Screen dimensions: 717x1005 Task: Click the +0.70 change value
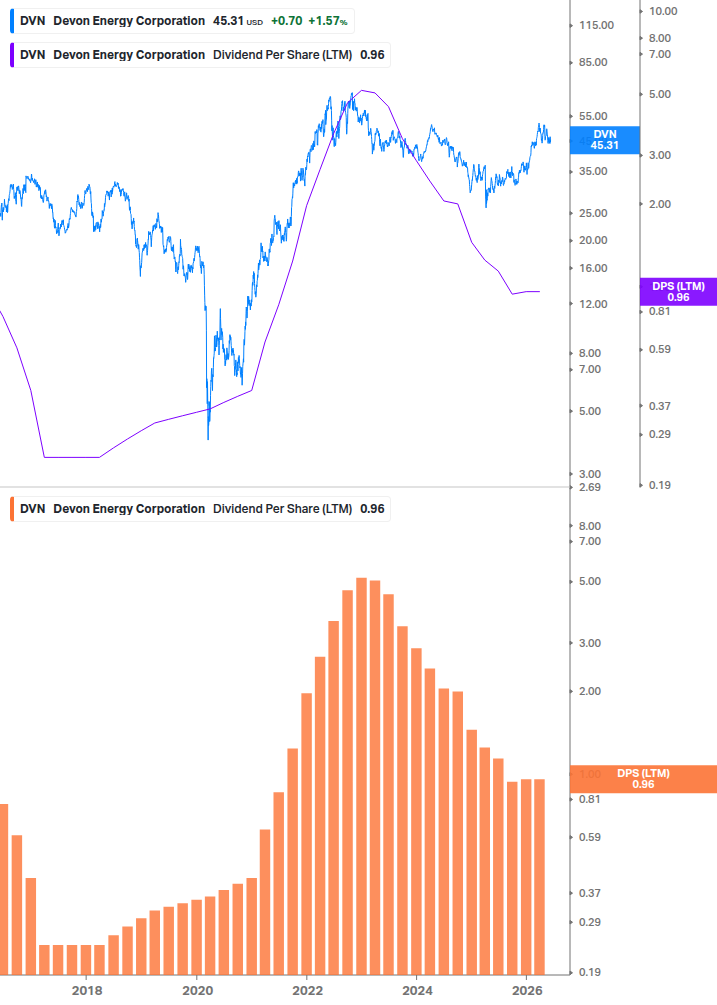(x=286, y=21)
